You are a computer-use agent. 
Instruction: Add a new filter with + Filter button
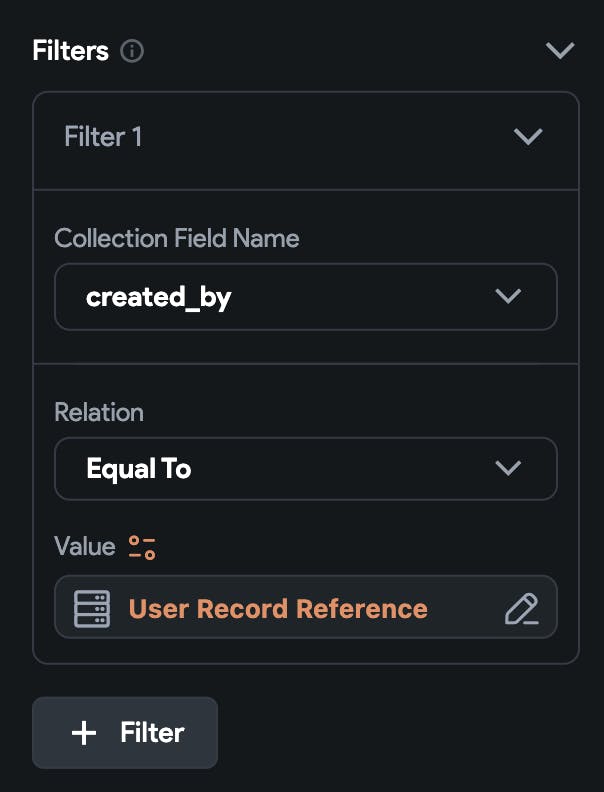(125, 733)
